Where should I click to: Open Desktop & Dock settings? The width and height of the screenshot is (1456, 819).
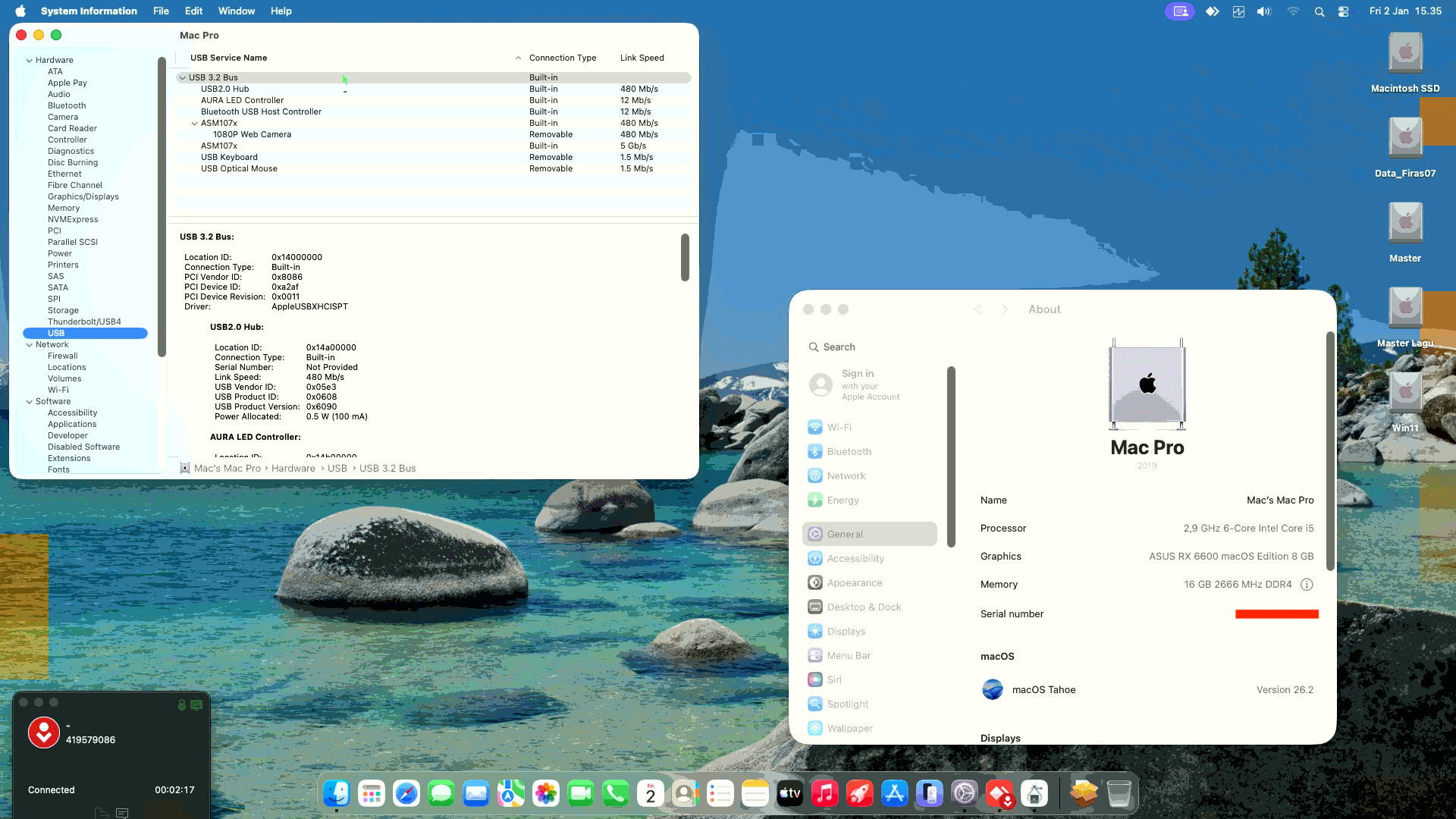[x=869, y=607]
